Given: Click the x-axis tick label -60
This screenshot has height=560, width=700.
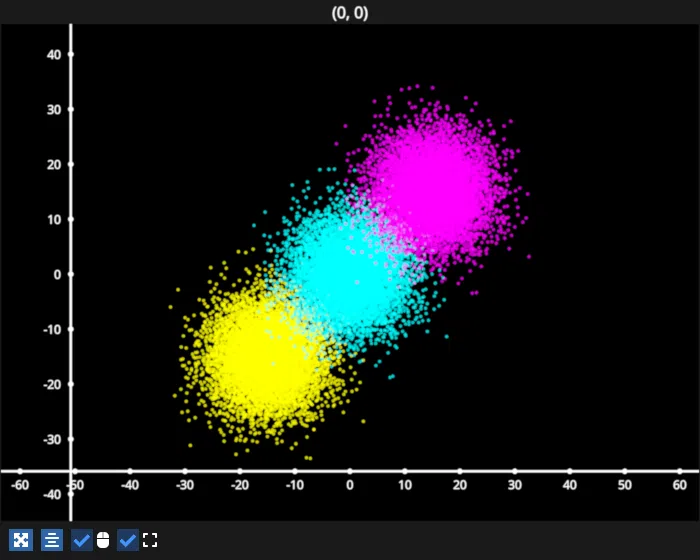Looking at the screenshot, I should (x=20, y=485).
